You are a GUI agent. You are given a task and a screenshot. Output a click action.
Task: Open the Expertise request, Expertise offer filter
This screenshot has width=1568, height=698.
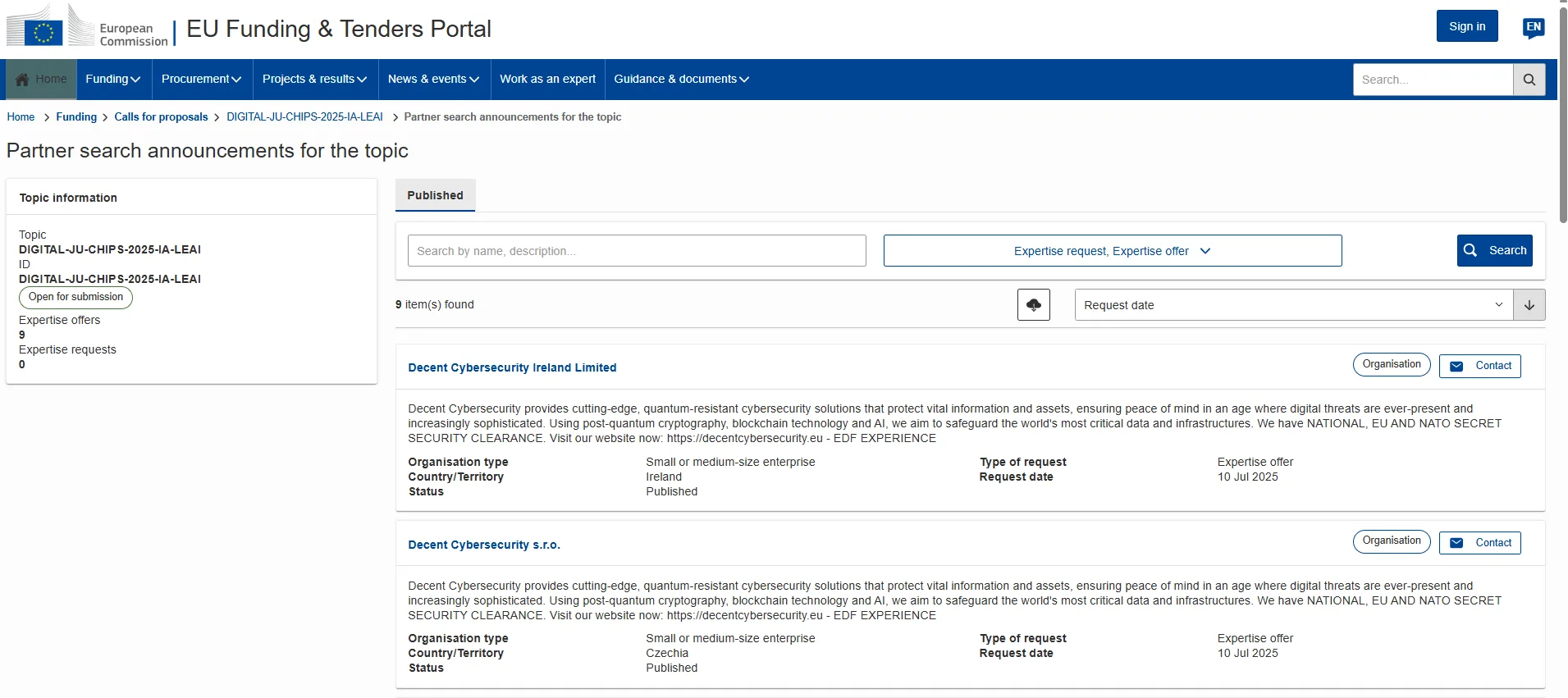tap(1113, 251)
